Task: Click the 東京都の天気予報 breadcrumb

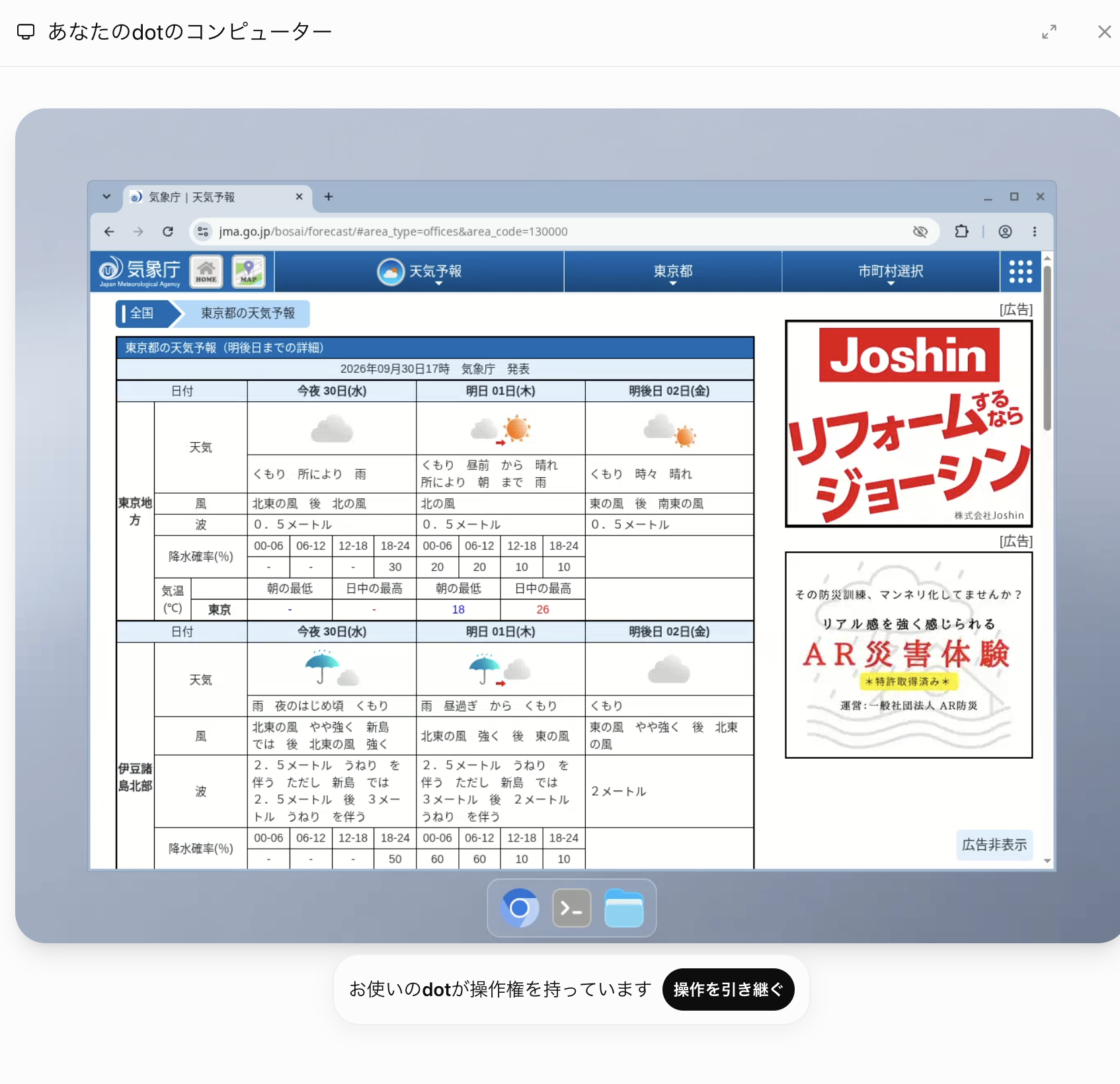Action: point(247,313)
